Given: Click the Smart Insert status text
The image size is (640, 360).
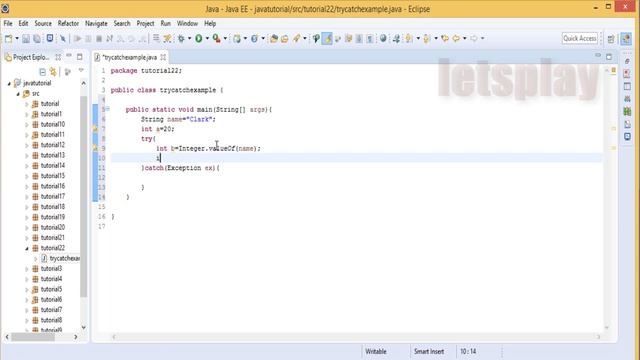Looking at the screenshot, I should [429, 351].
